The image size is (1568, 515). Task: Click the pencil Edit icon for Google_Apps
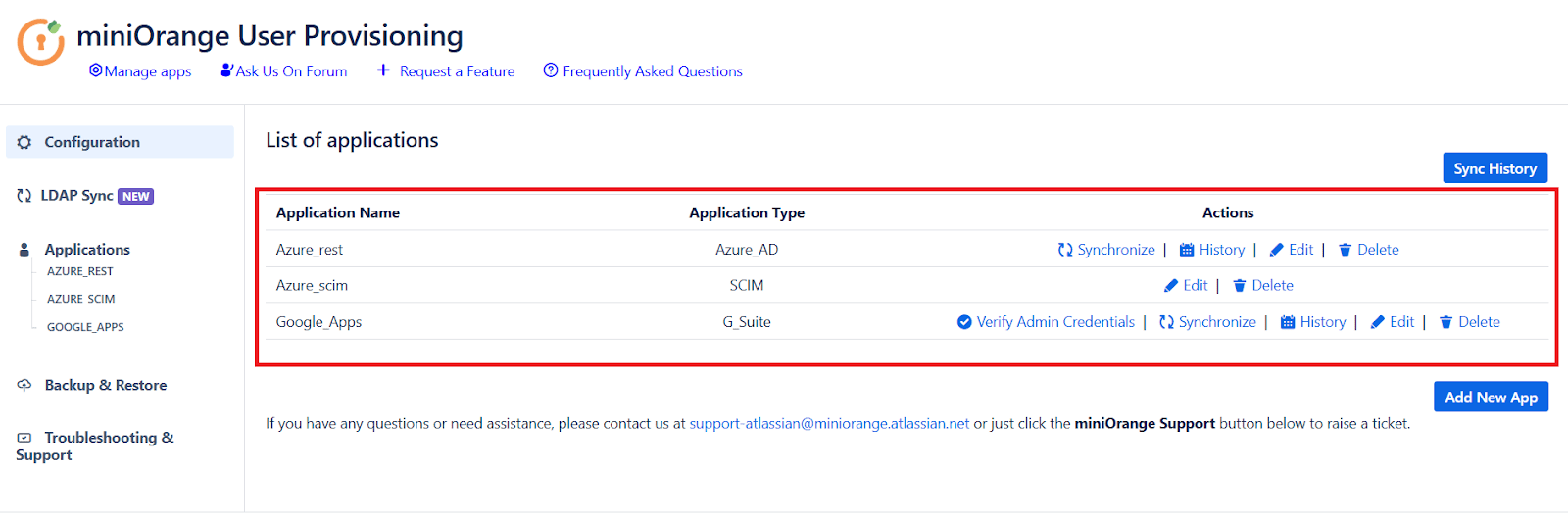pyautogui.click(x=1377, y=322)
